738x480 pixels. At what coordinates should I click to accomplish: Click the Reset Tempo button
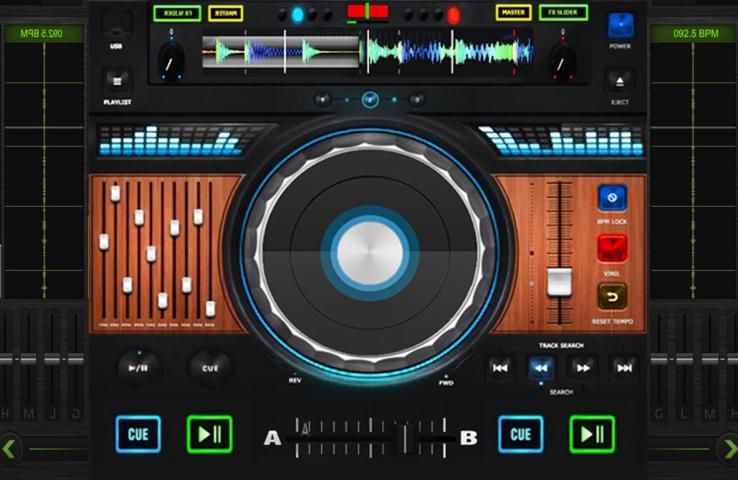point(612,297)
